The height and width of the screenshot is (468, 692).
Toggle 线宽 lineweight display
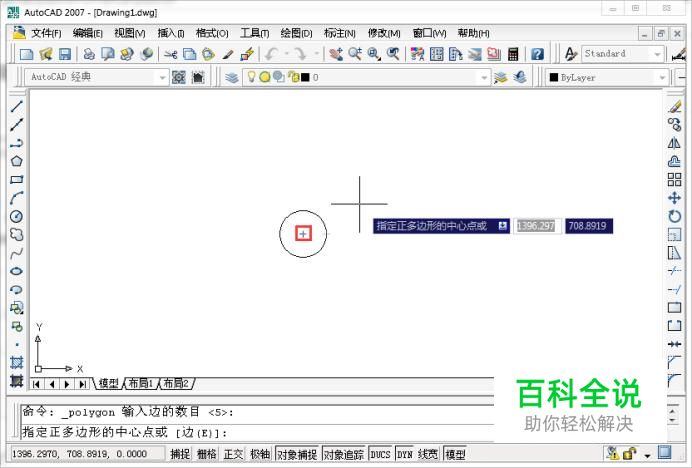tap(428, 454)
